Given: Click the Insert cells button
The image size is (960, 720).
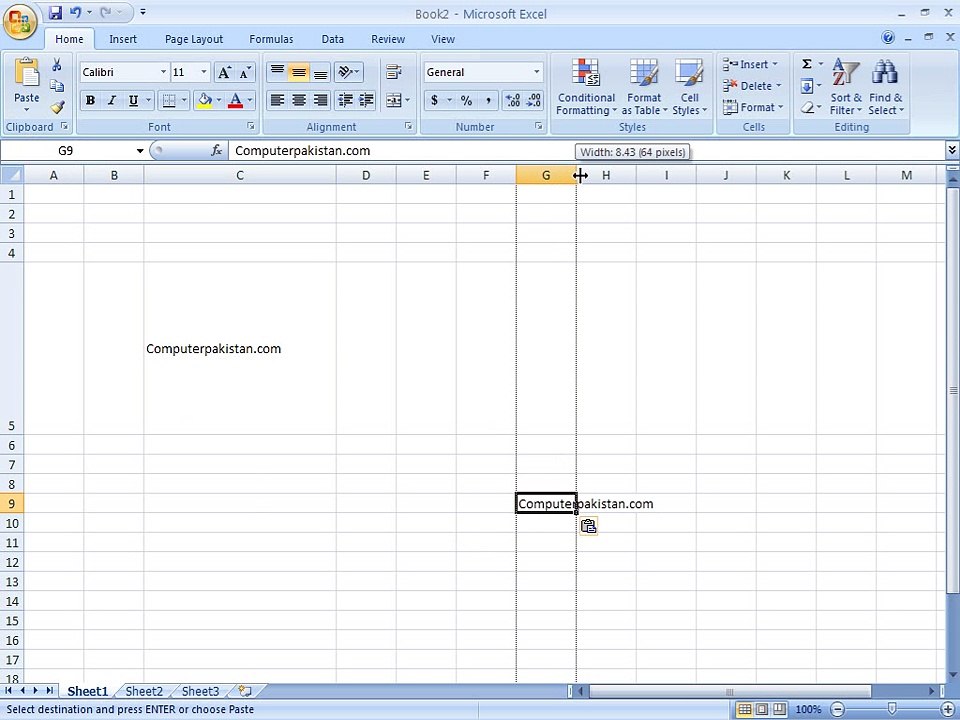Looking at the screenshot, I should click(751, 64).
